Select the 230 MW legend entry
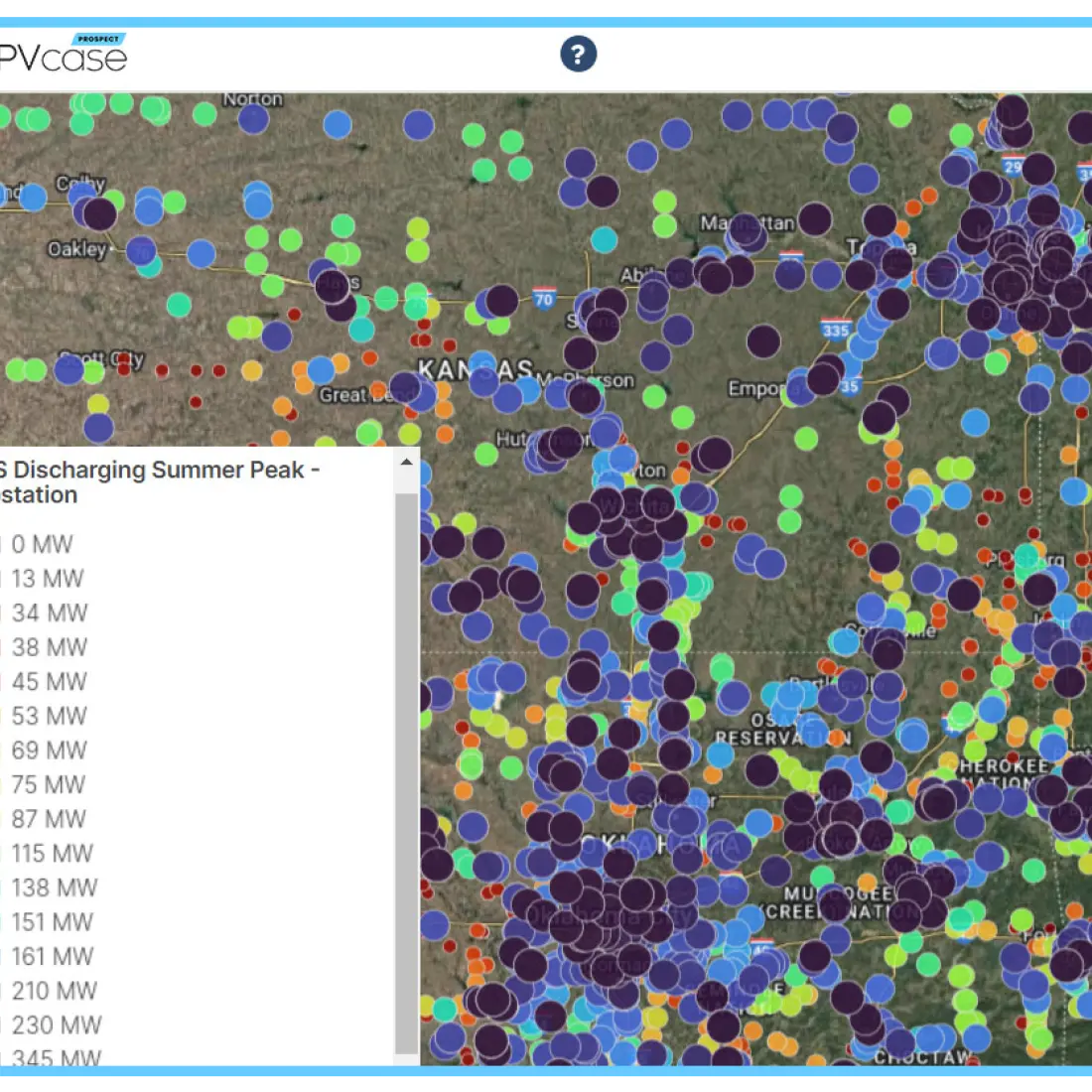The width and height of the screenshot is (1092, 1092). point(57,1025)
